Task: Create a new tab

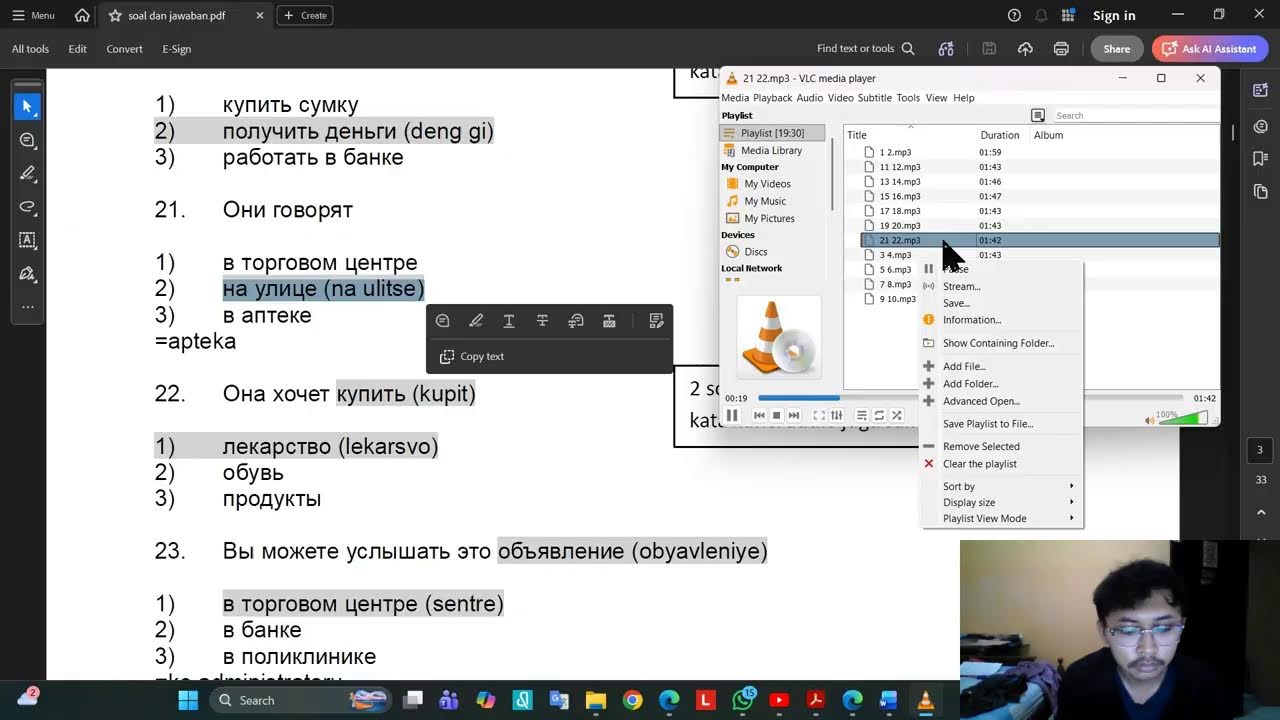Action: (304, 15)
